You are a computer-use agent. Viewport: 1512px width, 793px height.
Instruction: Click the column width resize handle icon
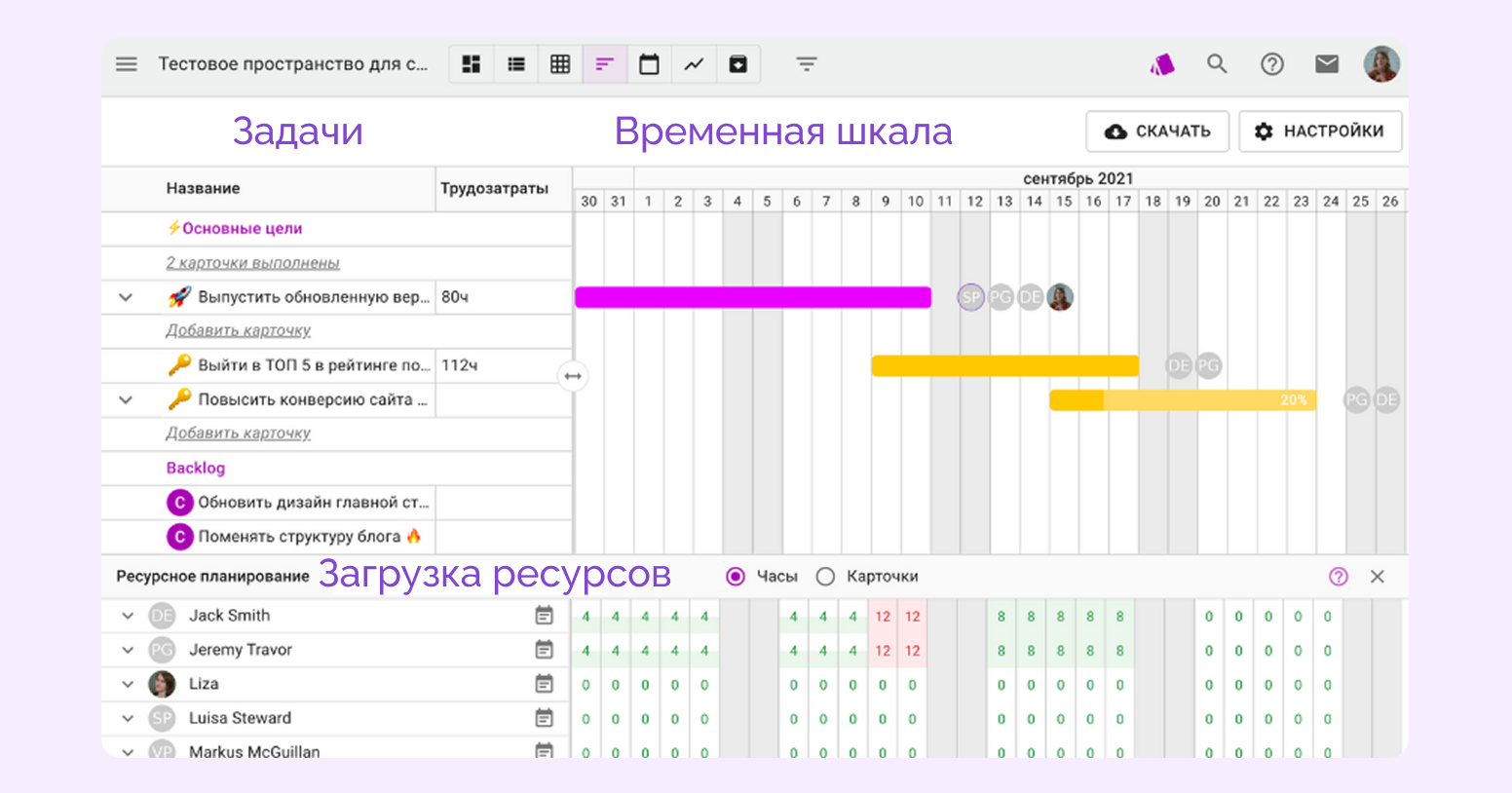tap(573, 376)
